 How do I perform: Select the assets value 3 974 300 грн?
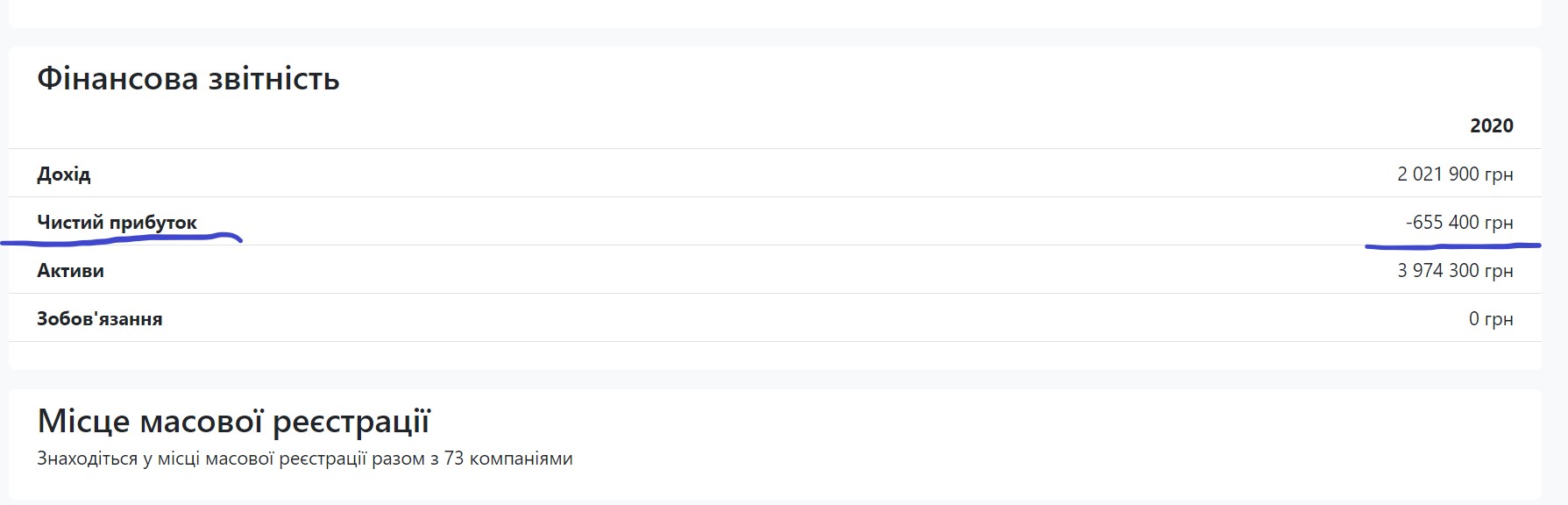(x=1454, y=270)
